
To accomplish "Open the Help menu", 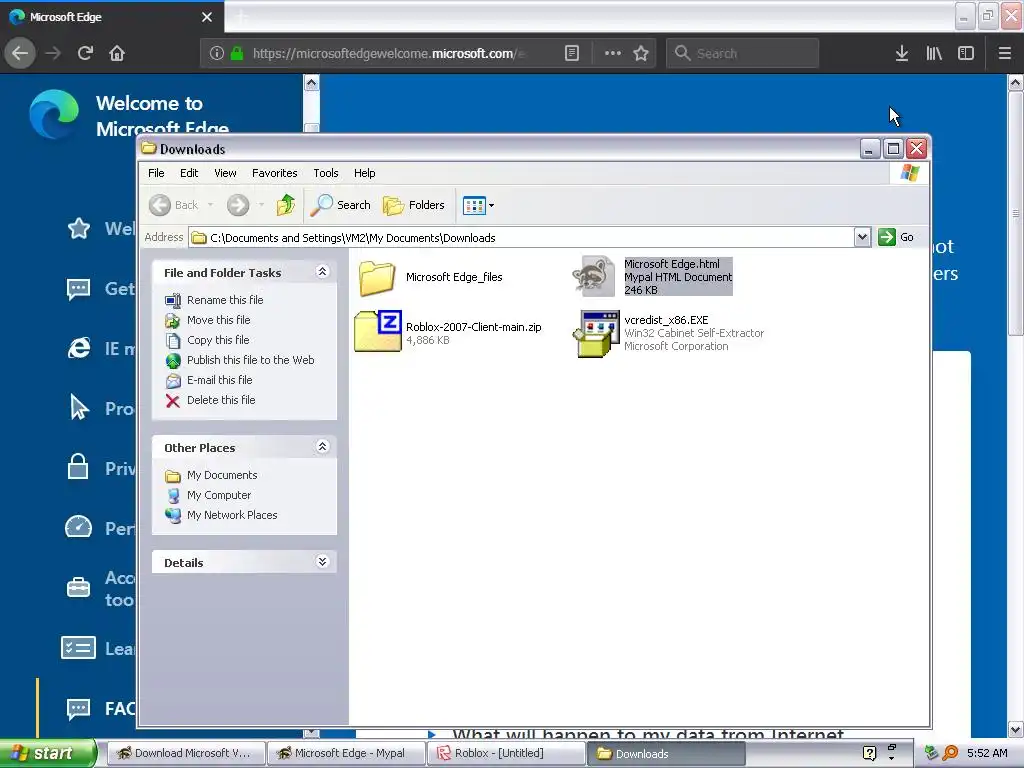I will [x=364, y=173].
